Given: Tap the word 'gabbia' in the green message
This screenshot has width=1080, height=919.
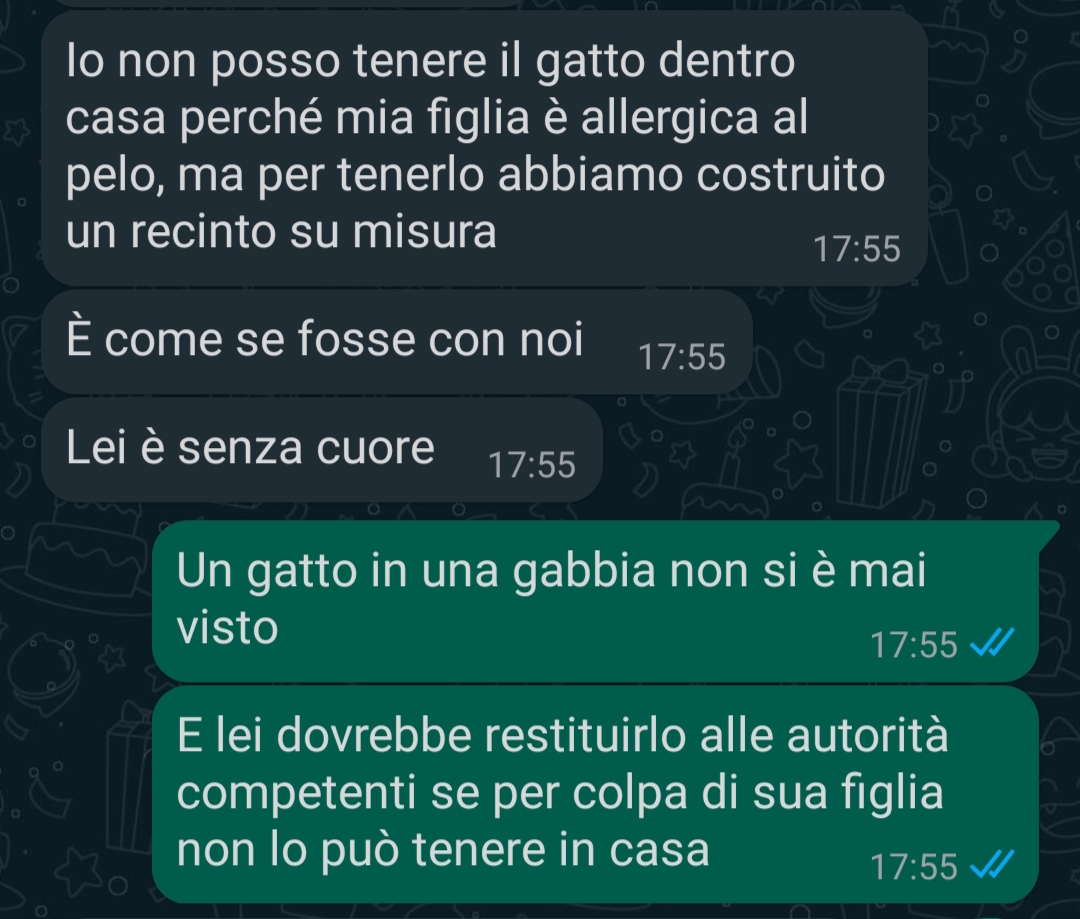Looking at the screenshot, I should [584, 572].
